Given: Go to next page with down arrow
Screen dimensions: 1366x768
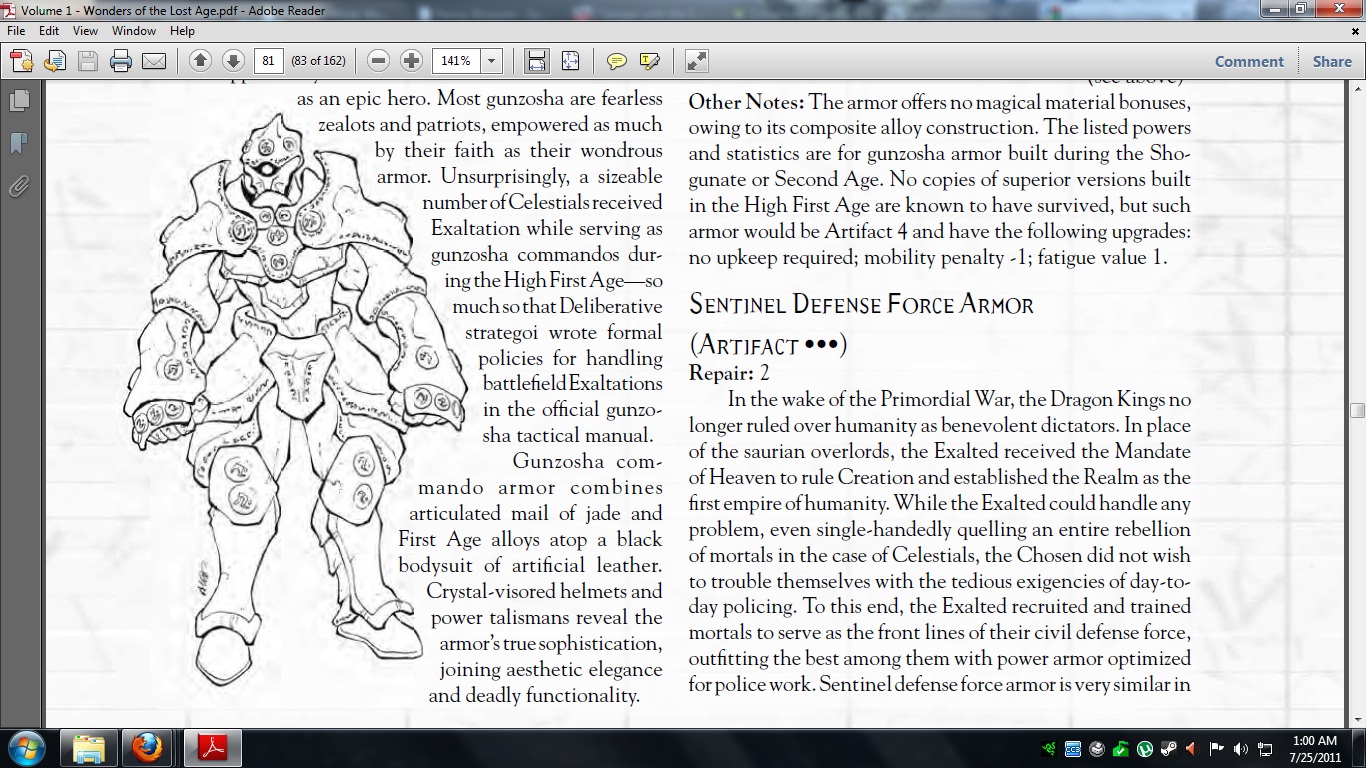Looking at the screenshot, I should [232, 61].
